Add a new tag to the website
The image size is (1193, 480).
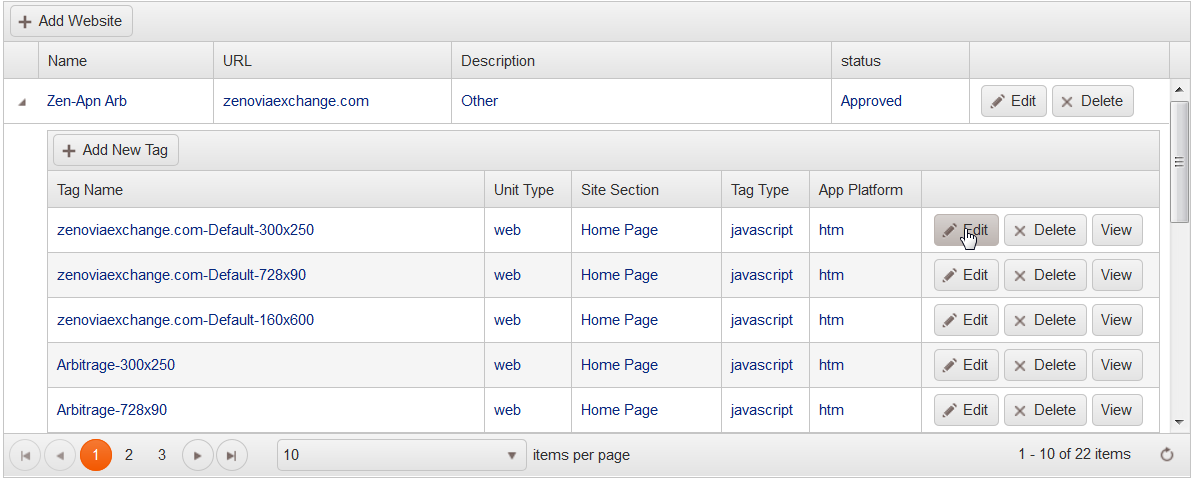(x=115, y=150)
